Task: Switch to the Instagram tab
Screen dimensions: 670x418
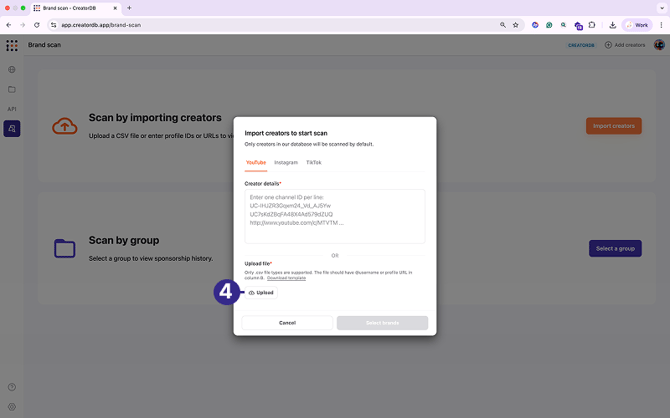Action: (286, 162)
